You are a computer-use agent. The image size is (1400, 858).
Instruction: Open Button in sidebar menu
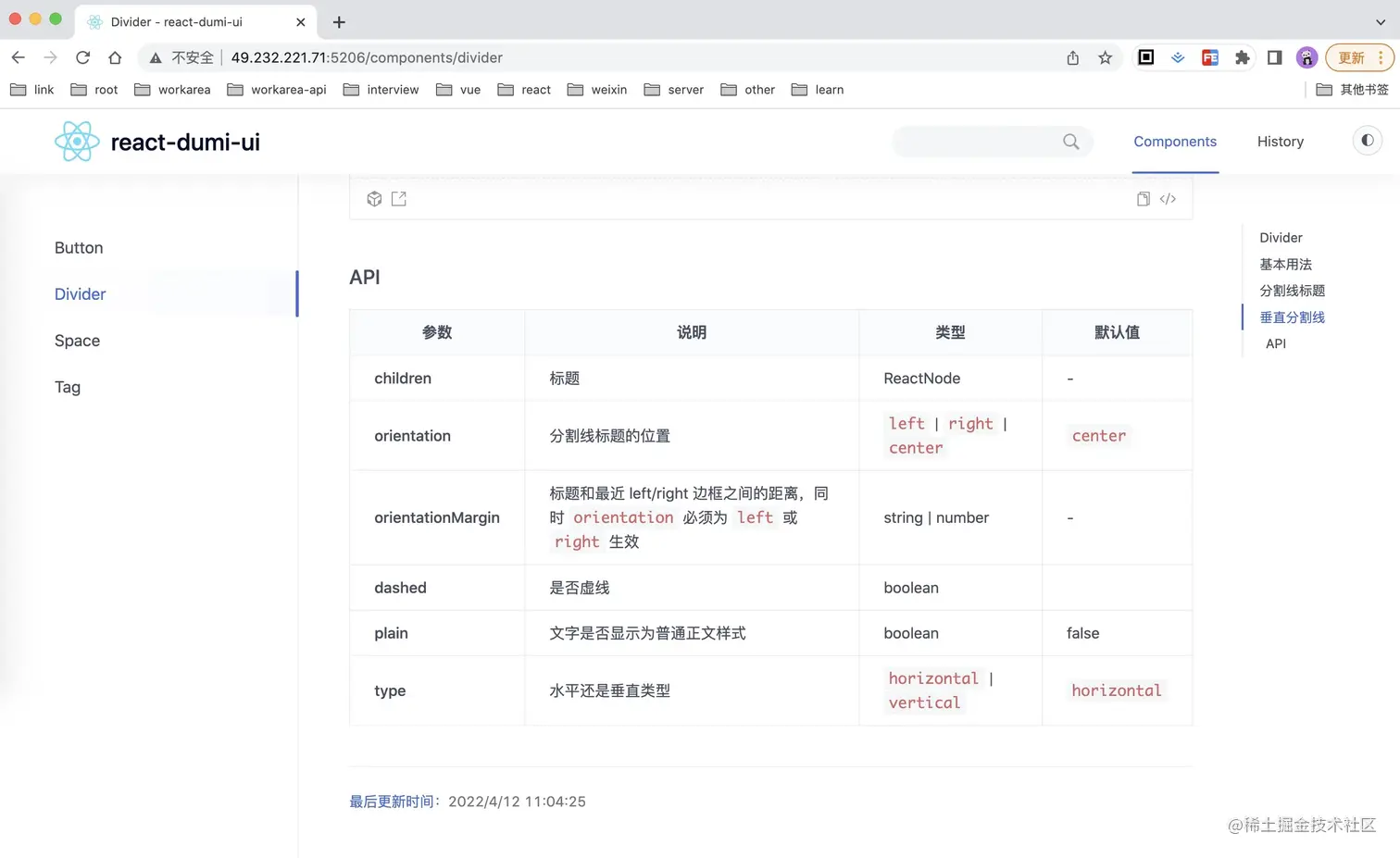coord(79,248)
